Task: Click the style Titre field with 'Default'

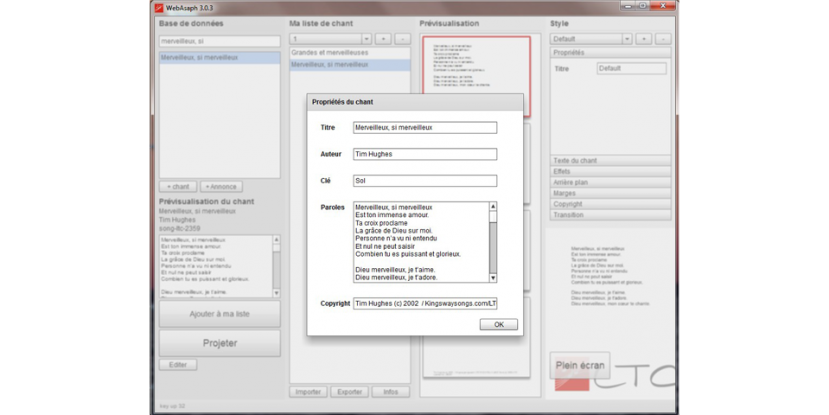Action: [x=631, y=69]
